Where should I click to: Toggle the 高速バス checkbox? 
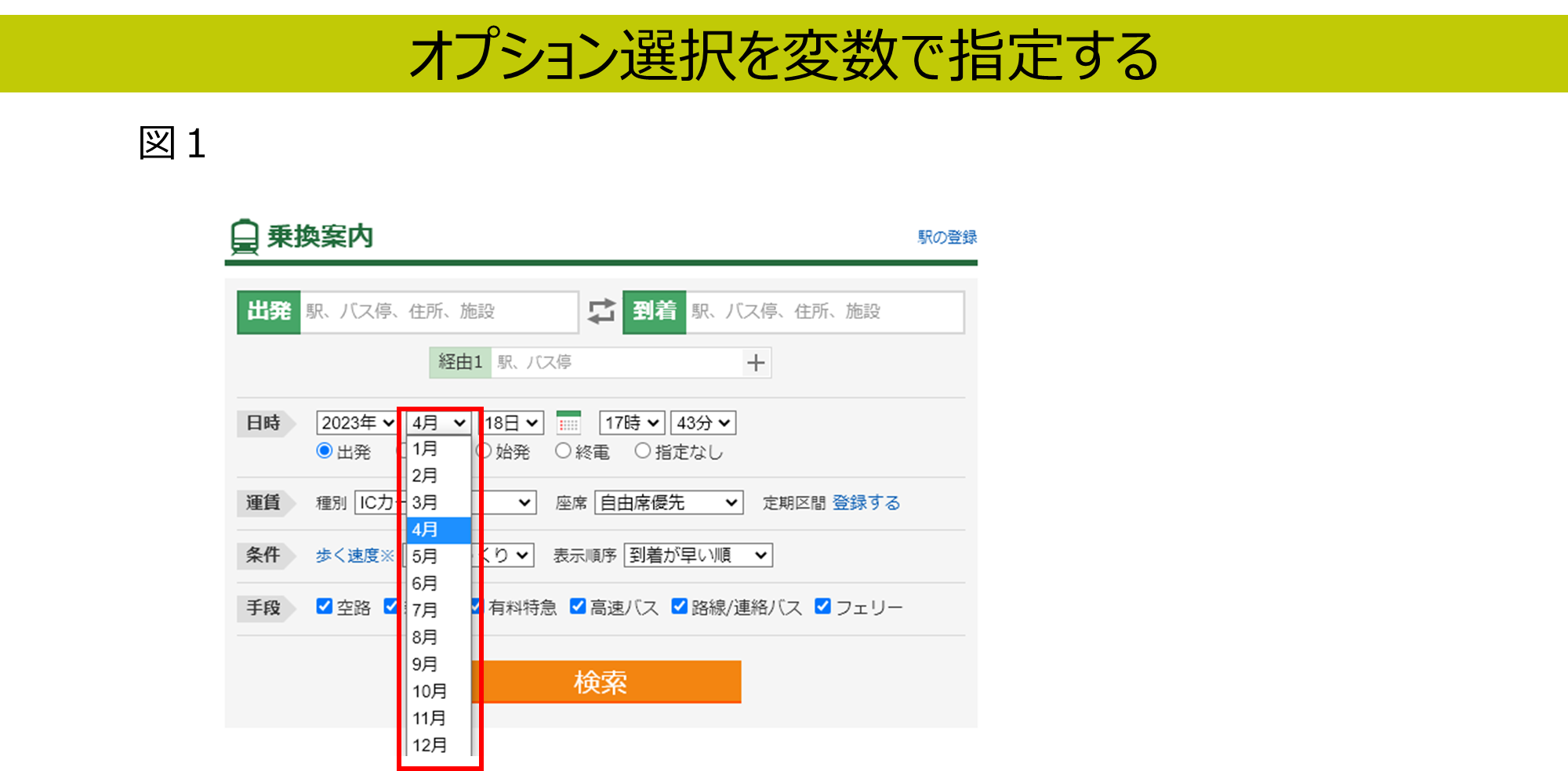[x=578, y=606]
